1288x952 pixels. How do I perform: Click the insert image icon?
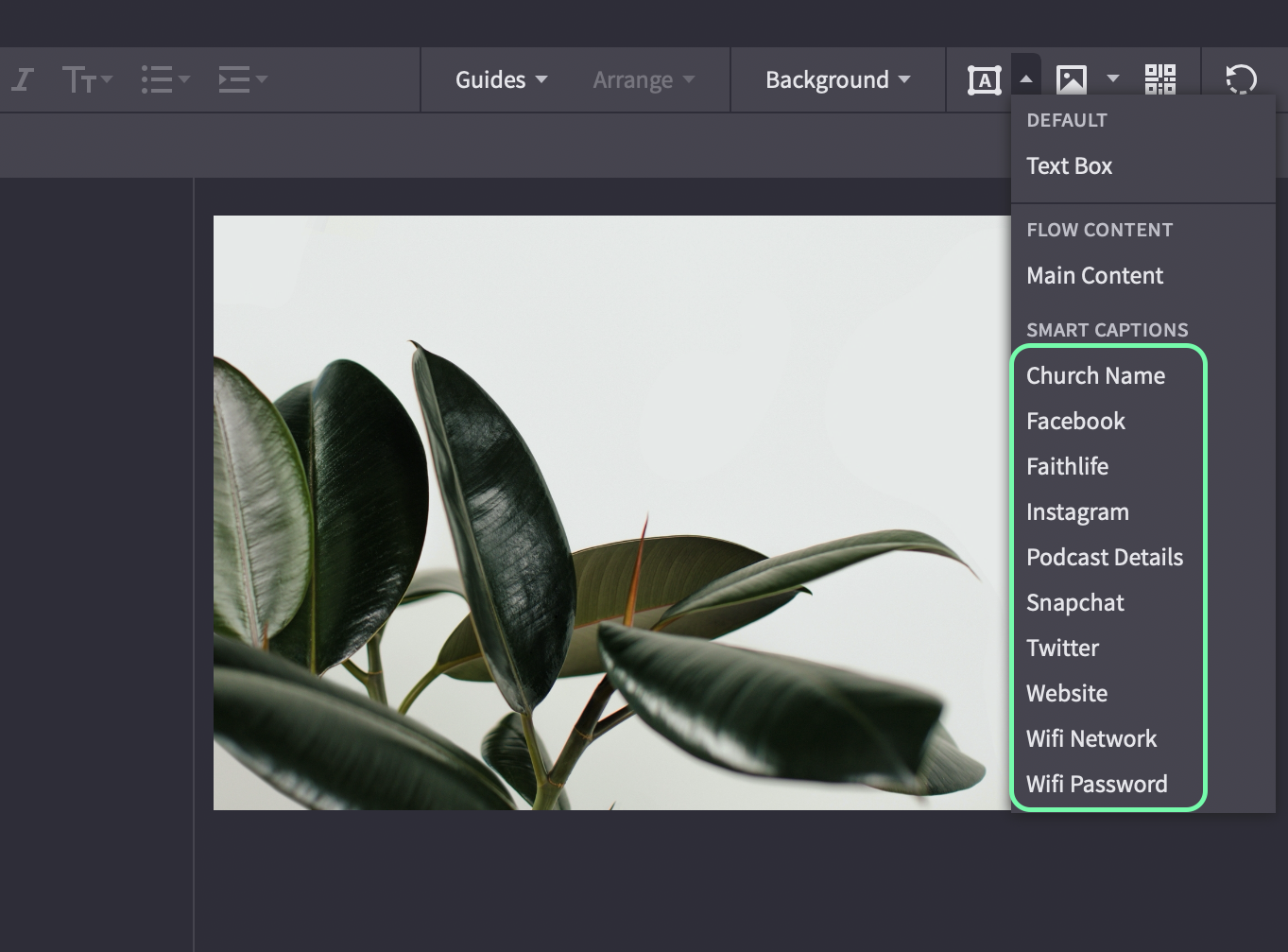[1071, 80]
